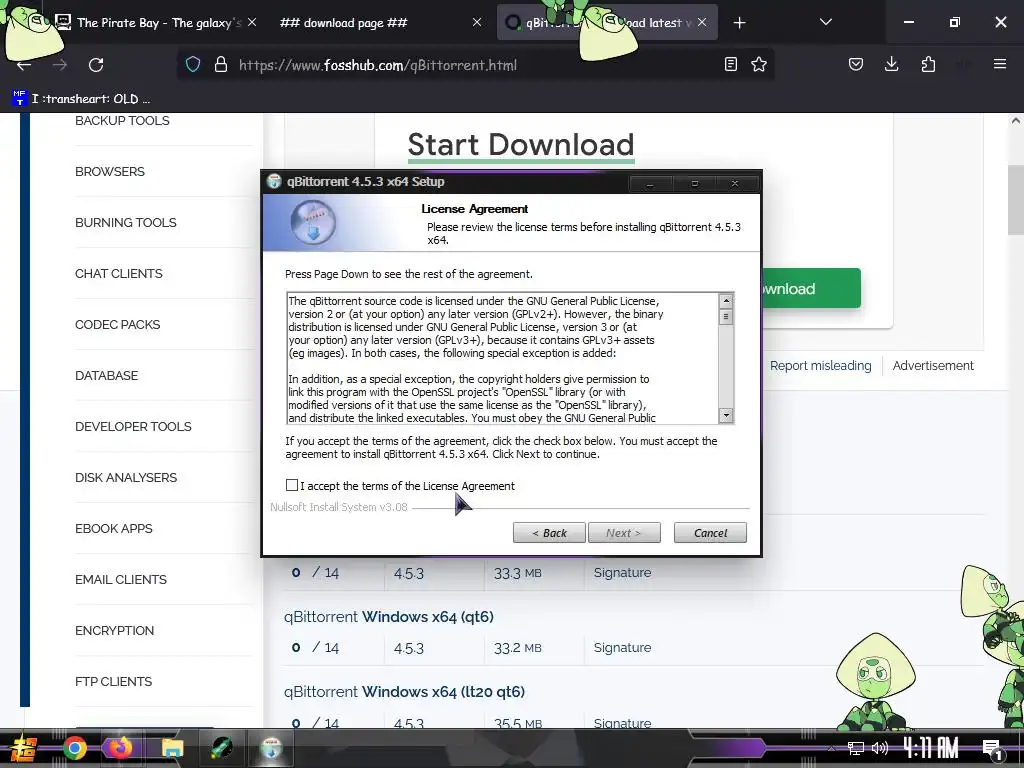The width and height of the screenshot is (1024, 768).
Task: Open the Firefox downloads panel icon
Action: [891, 64]
